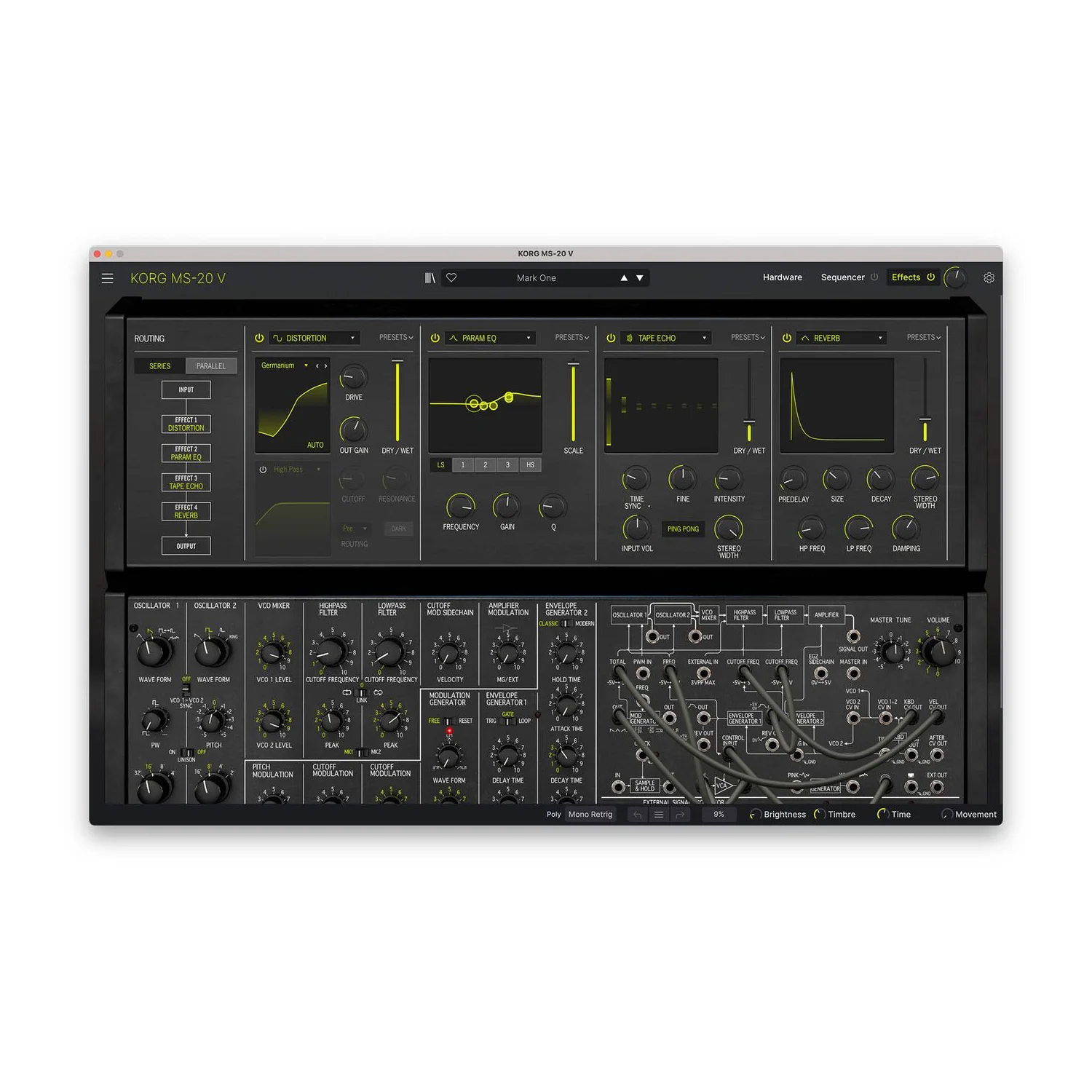Open the DISTORTION effect type dropdown
Viewport: 1092px width, 1092px height.
314,338
